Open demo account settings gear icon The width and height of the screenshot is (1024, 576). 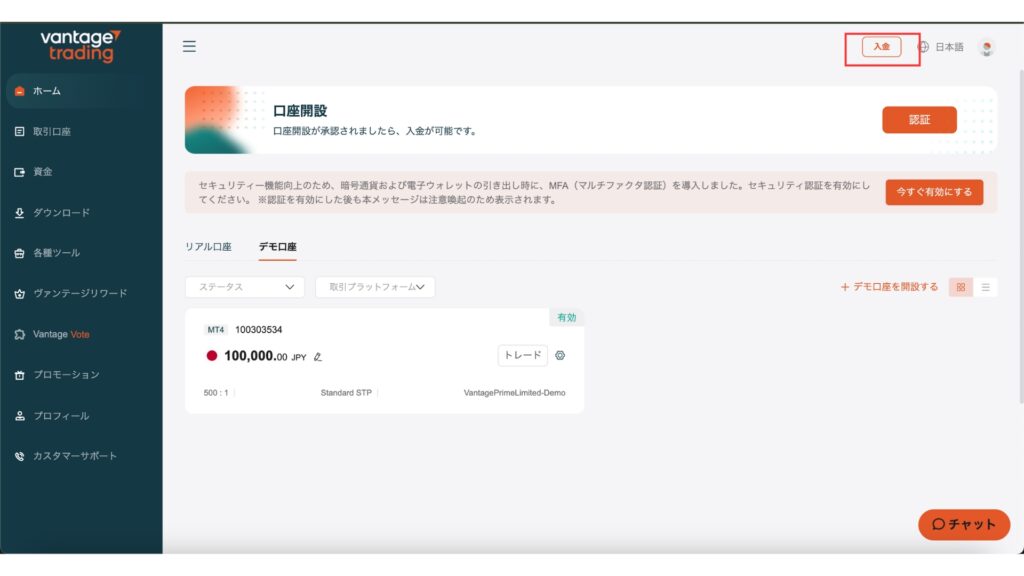[560, 355]
